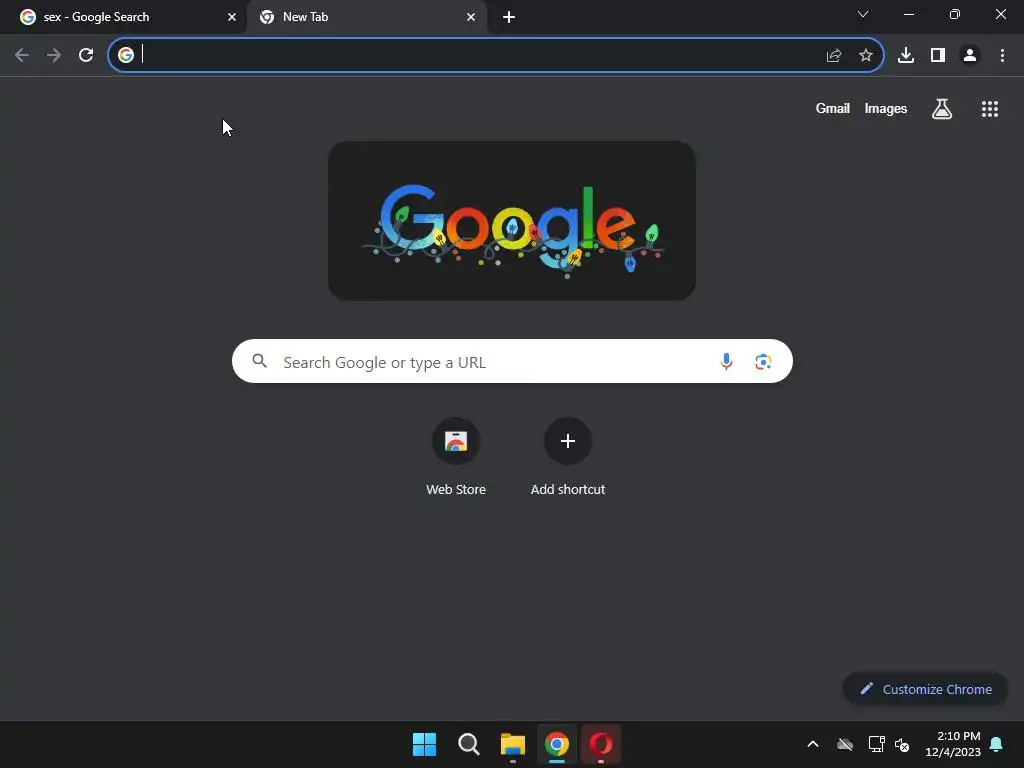Open Chrome three-dot menu

pyautogui.click(x=1002, y=56)
